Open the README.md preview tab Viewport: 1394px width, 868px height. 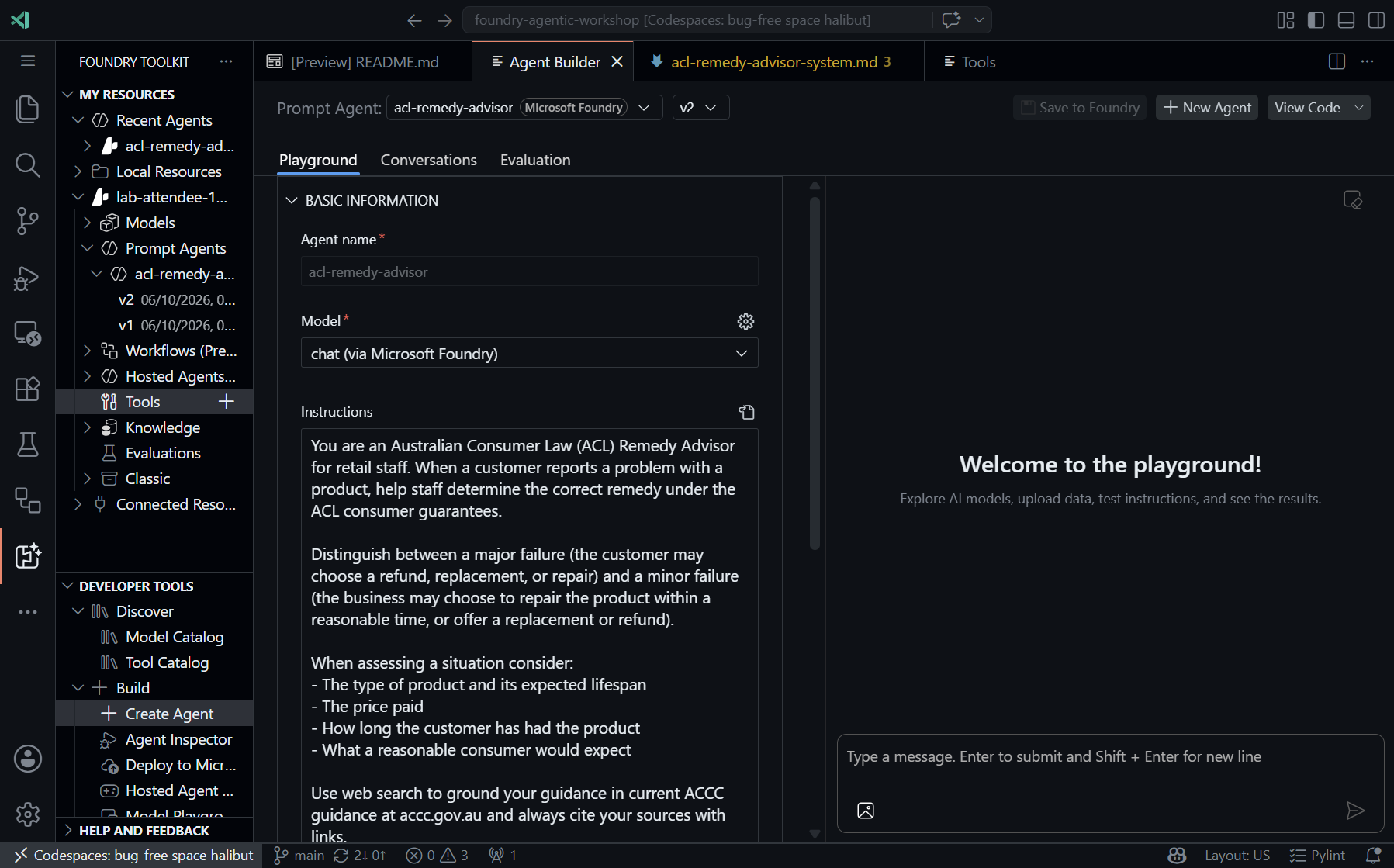coord(363,61)
